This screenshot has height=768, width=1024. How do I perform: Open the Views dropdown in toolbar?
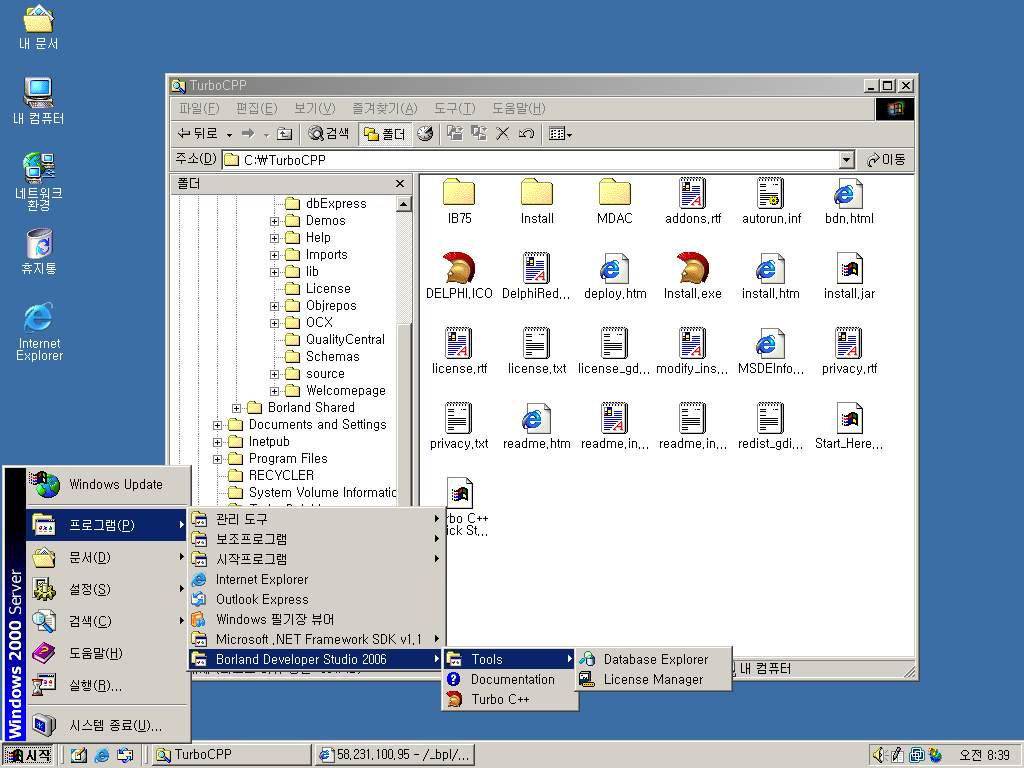click(x=560, y=133)
